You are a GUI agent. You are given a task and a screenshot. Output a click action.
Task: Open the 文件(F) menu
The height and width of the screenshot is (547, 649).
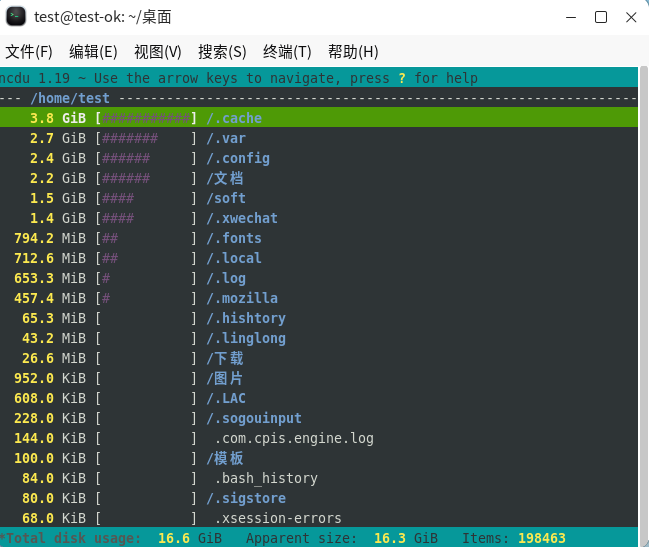[x=29, y=52]
